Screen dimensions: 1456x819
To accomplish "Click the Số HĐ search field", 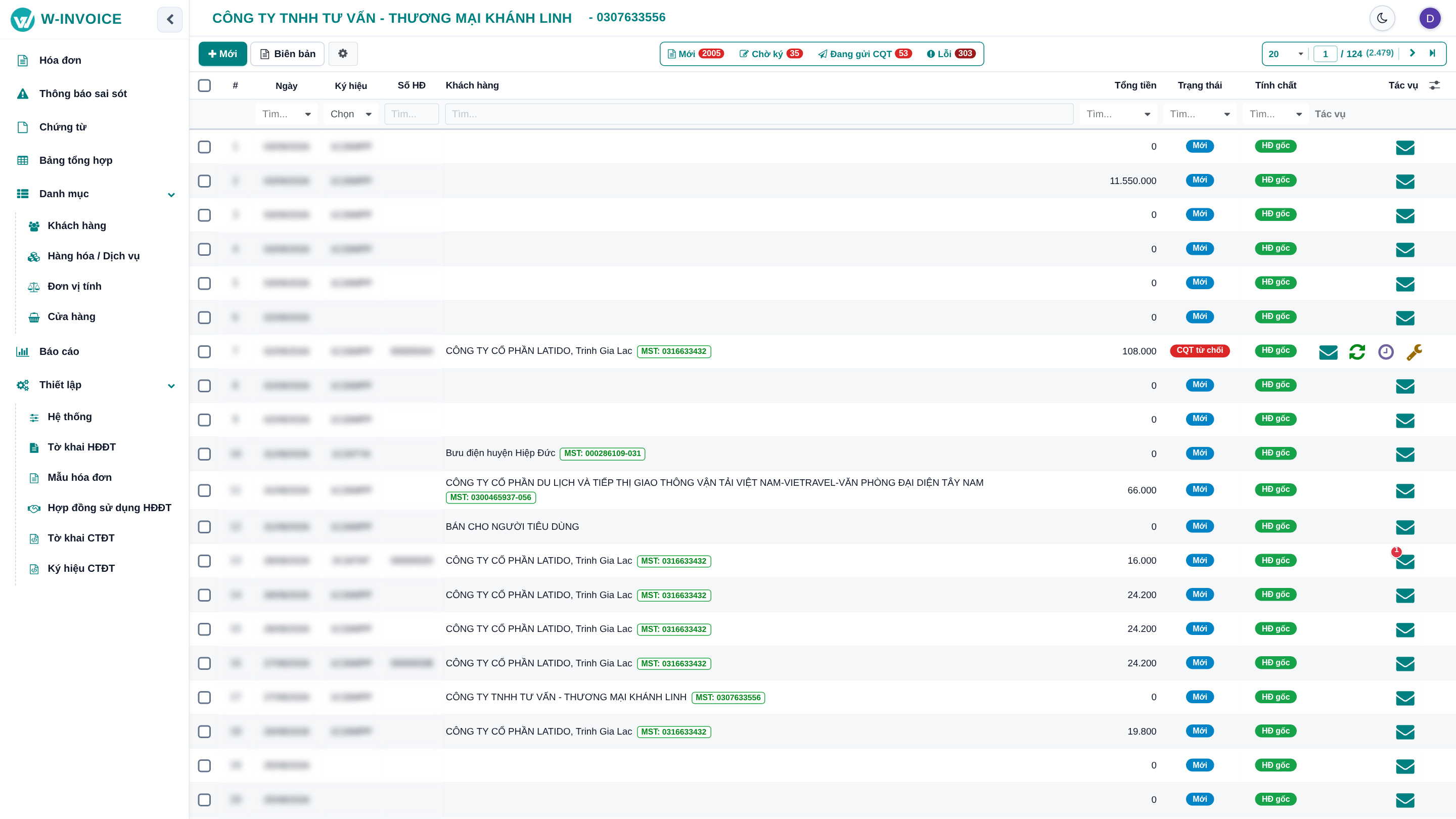I will click(412, 114).
